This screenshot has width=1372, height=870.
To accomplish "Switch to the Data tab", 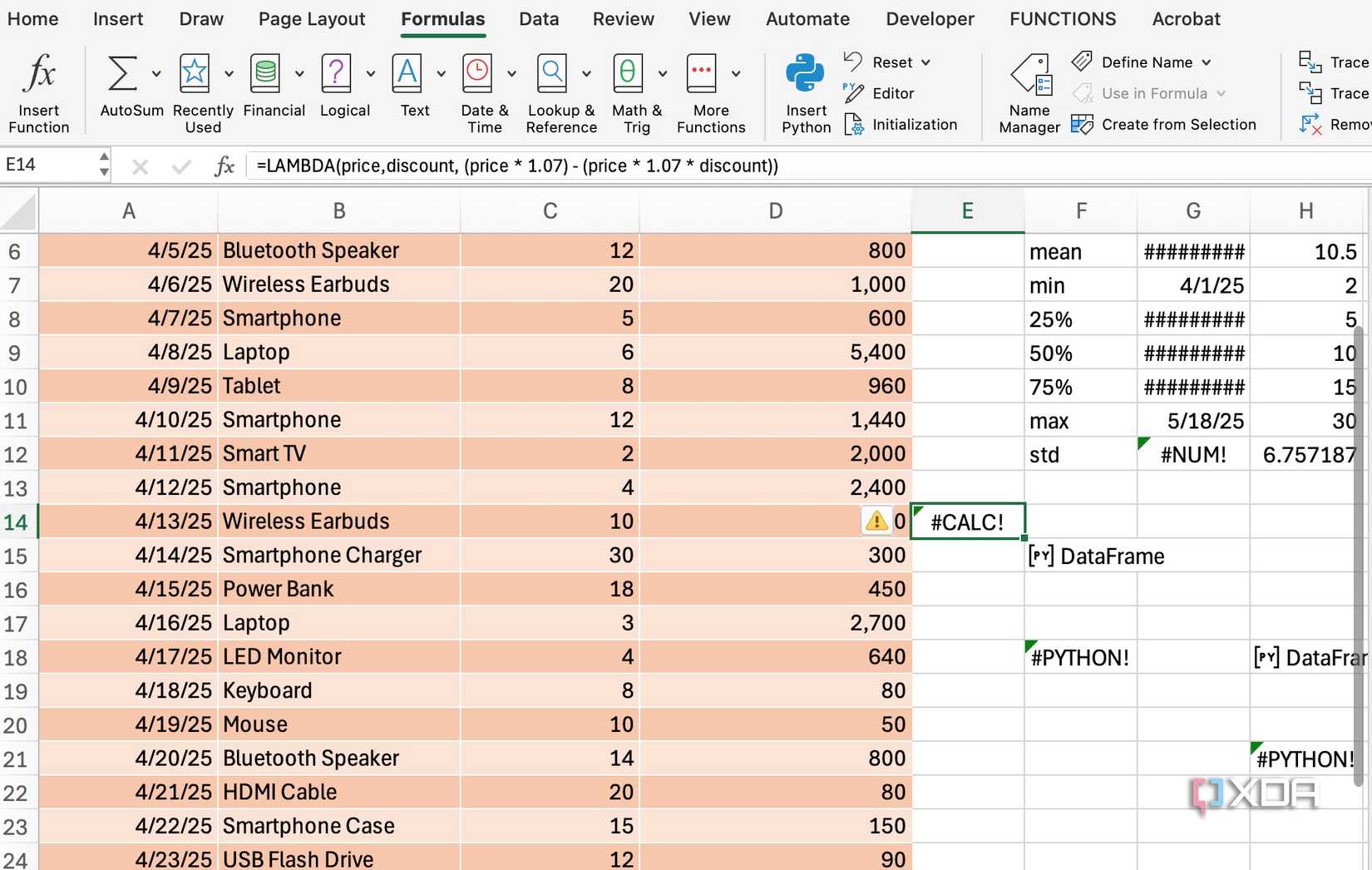I will coord(539,19).
